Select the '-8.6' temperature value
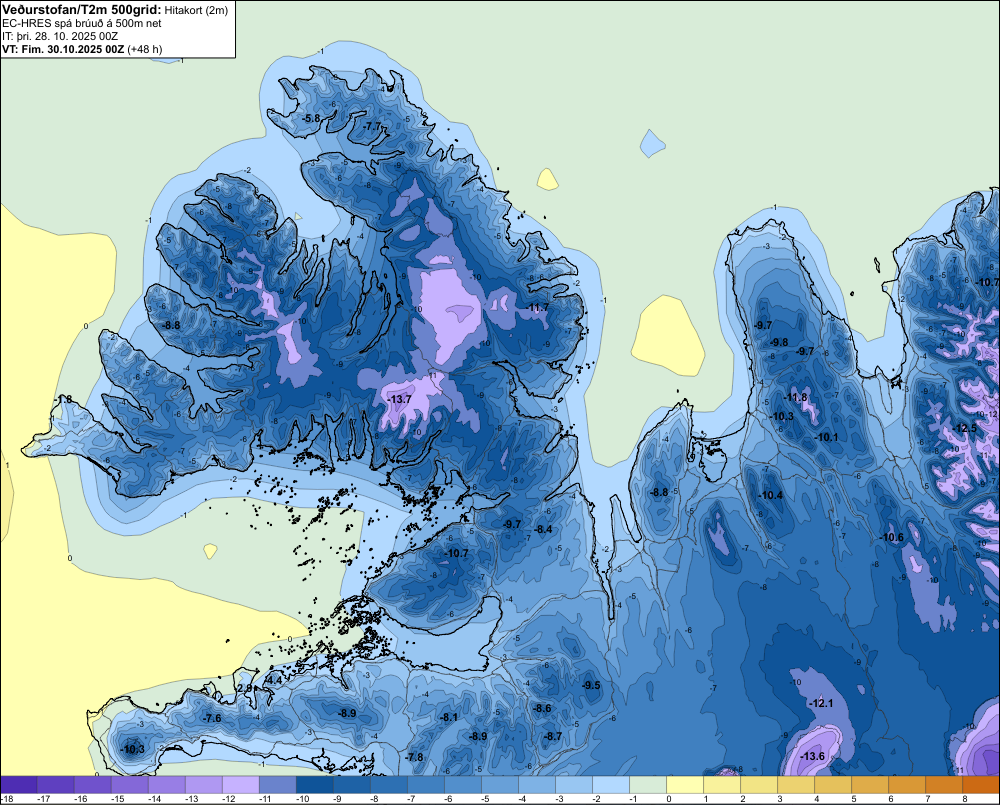Image resolution: width=1000 pixels, height=805 pixels. coord(542,708)
